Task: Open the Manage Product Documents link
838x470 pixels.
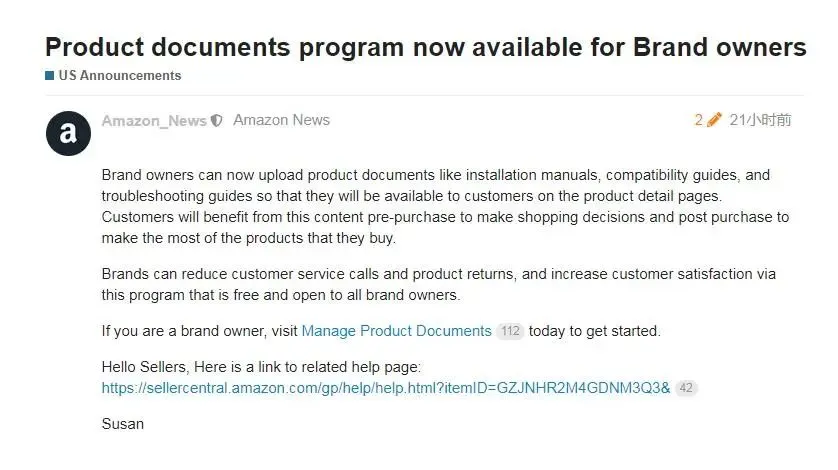Action: [x=397, y=331]
